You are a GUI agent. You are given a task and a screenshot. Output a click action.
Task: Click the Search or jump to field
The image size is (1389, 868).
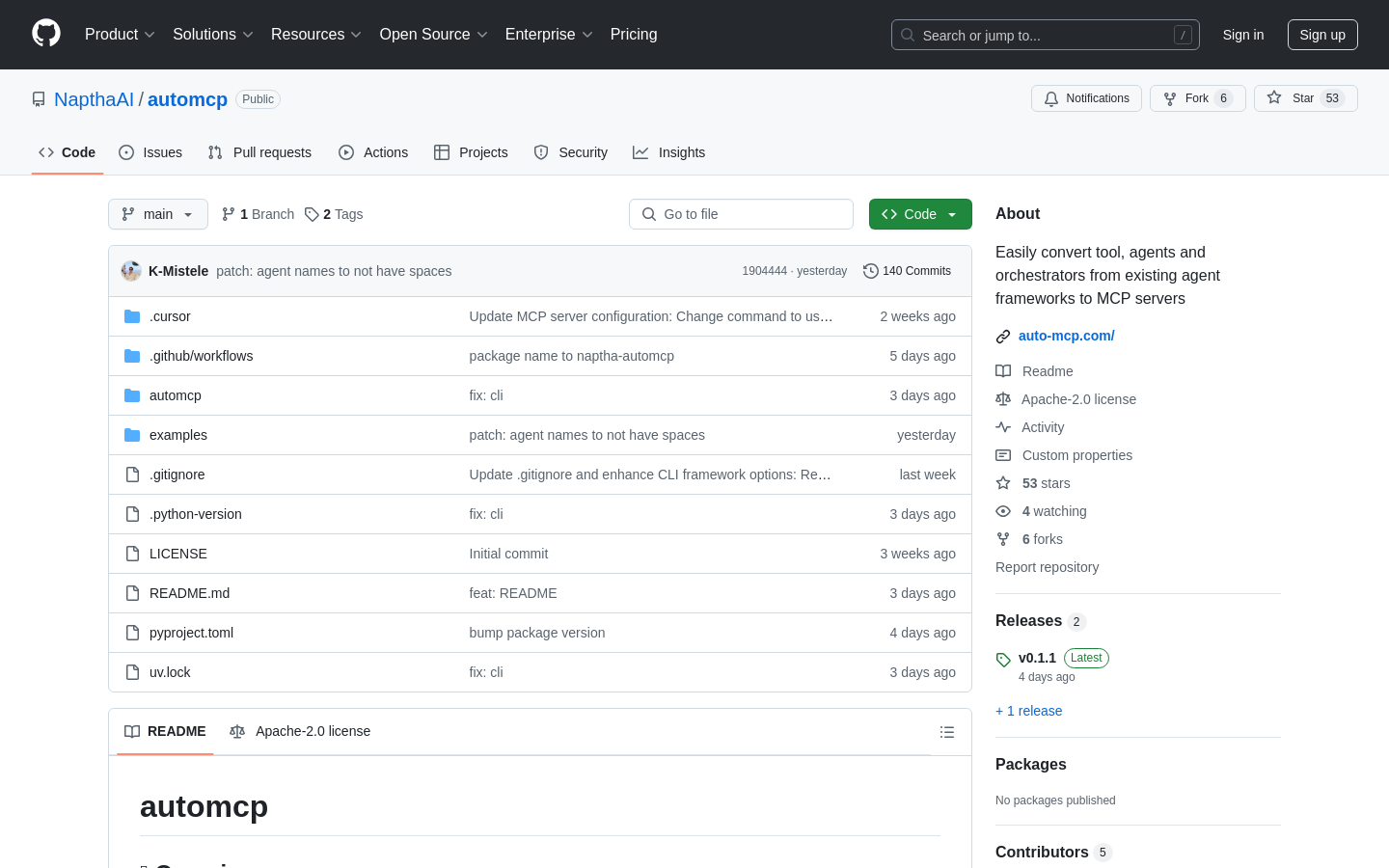1046,35
